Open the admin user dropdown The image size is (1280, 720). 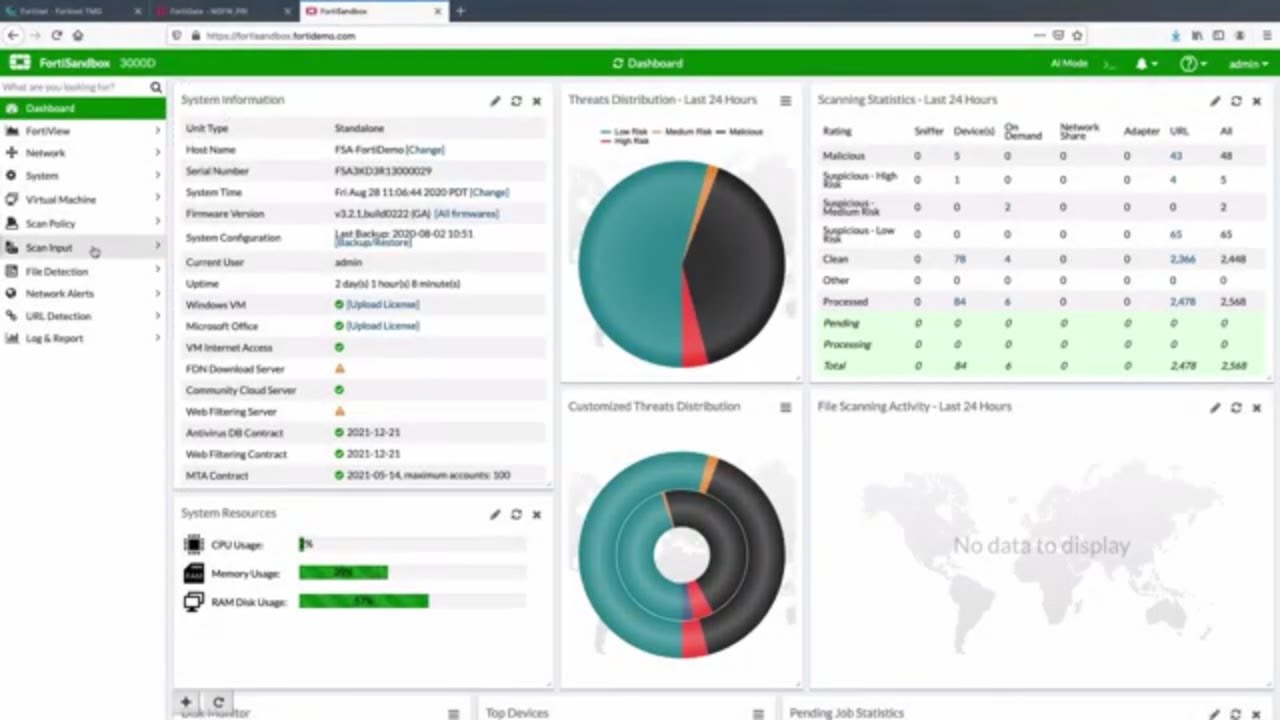[x=1246, y=63]
